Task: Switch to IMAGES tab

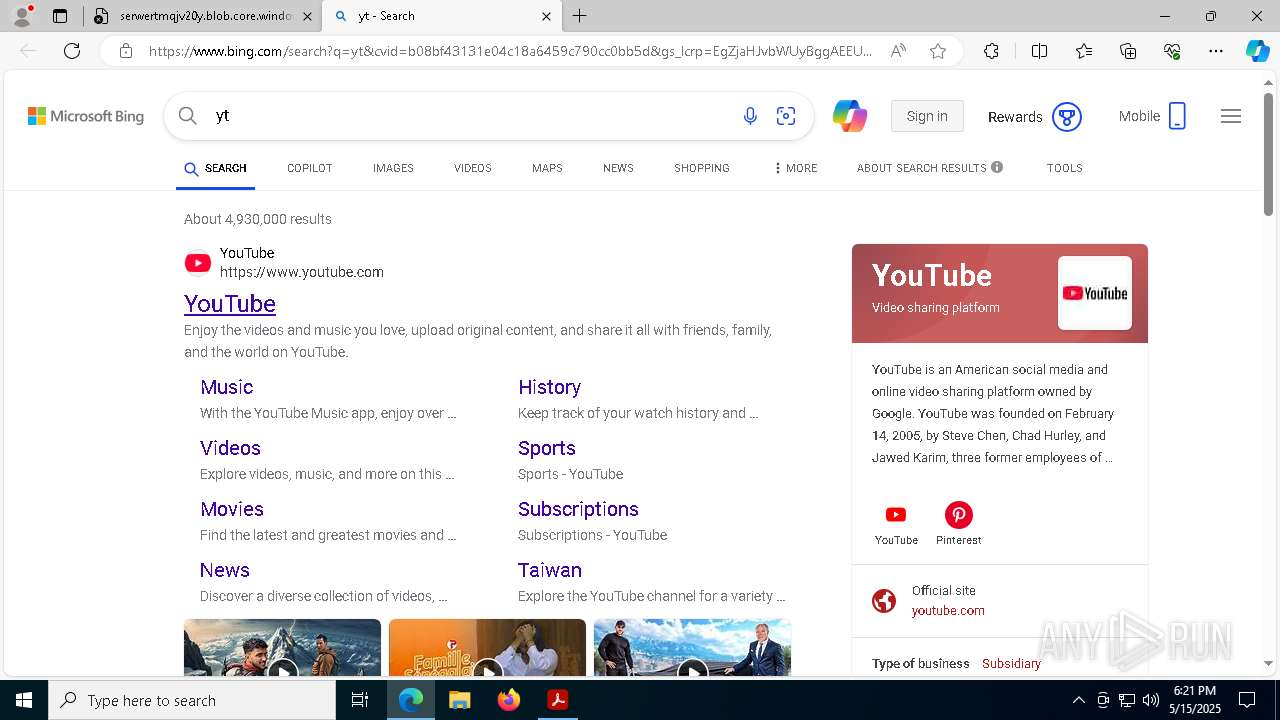Action: (x=393, y=168)
